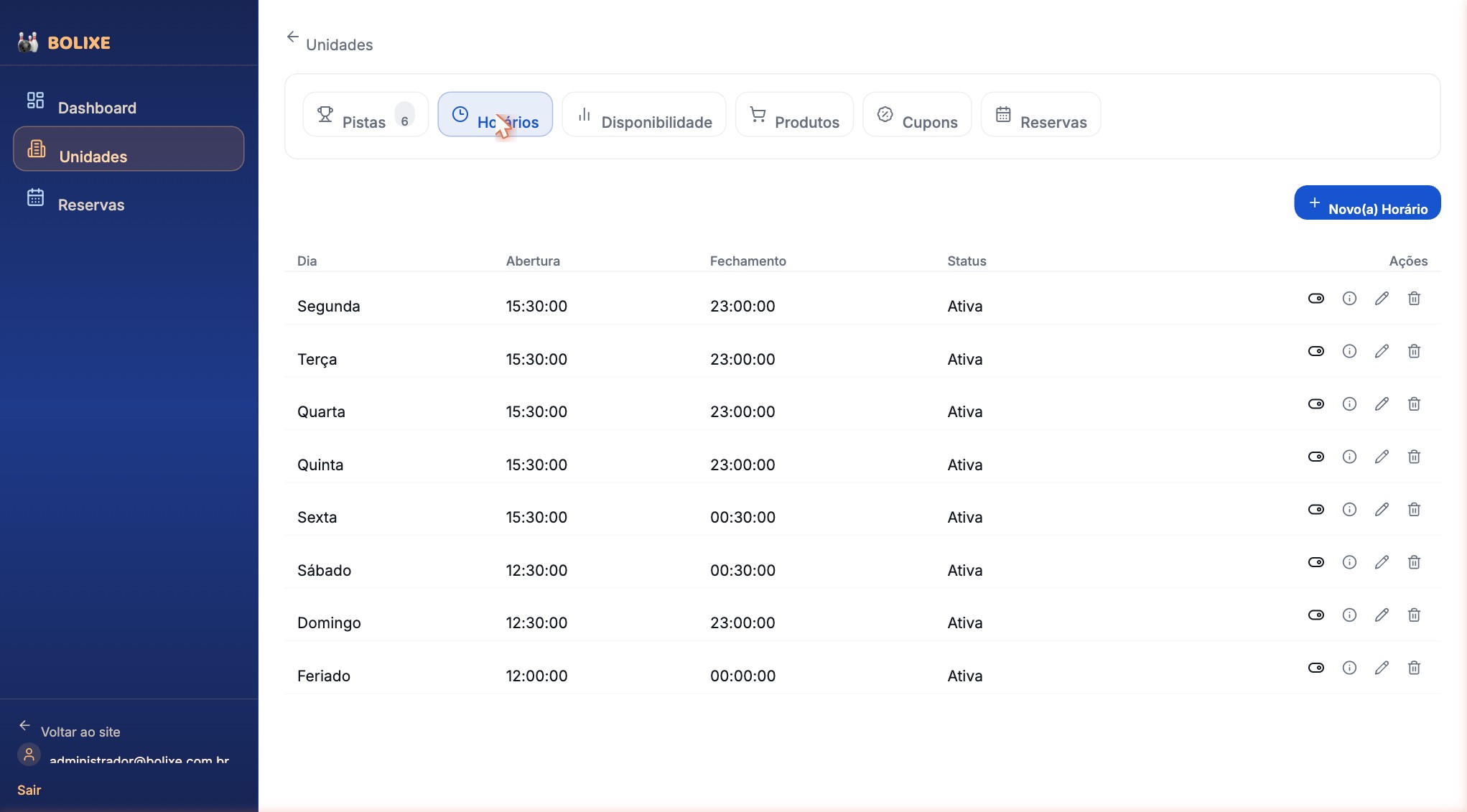
Task: Open the Pistas tab
Action: pyautogui.click(x=365, y=114)
